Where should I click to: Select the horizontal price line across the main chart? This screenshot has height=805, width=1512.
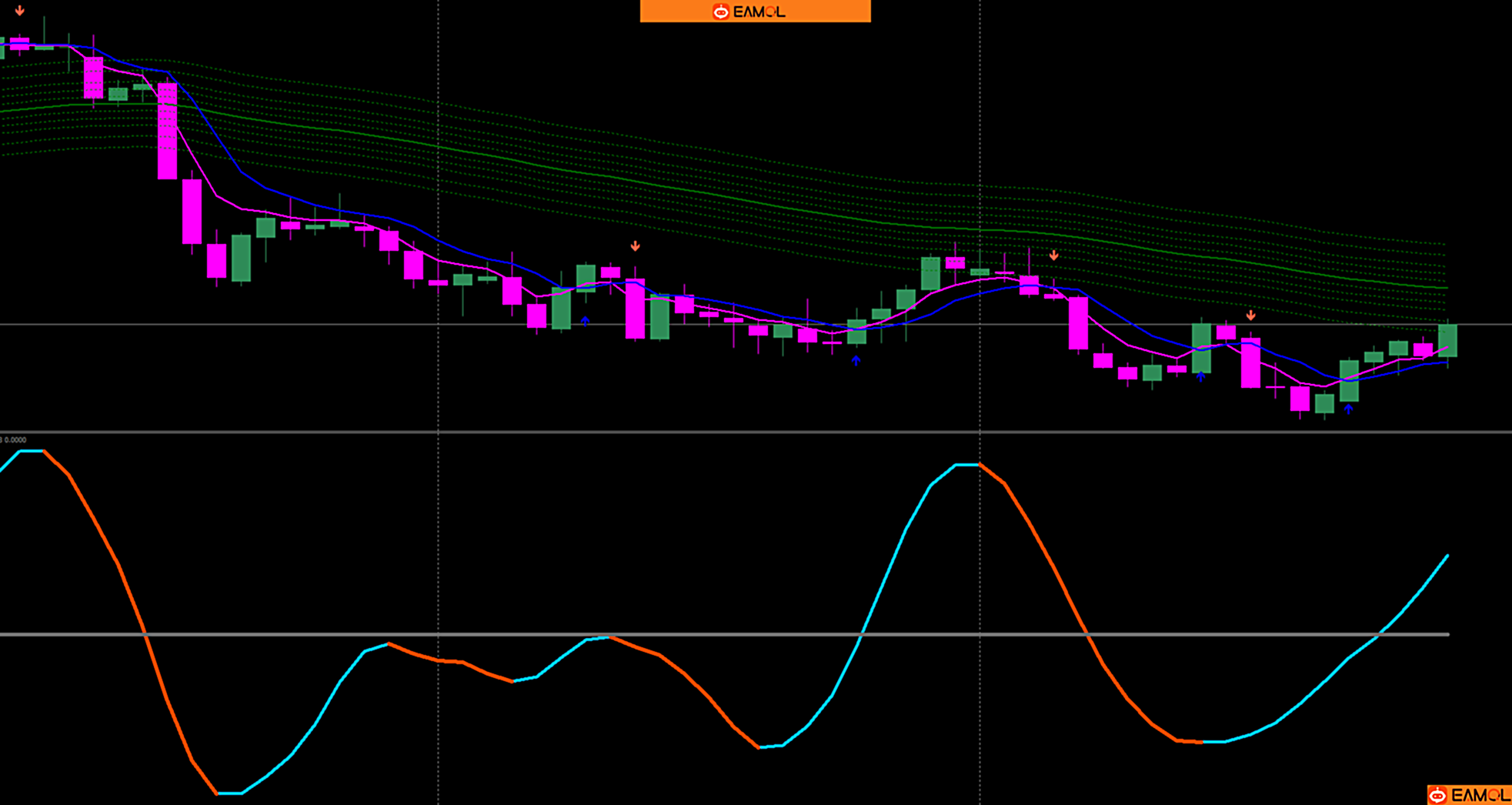click(756, 324)
